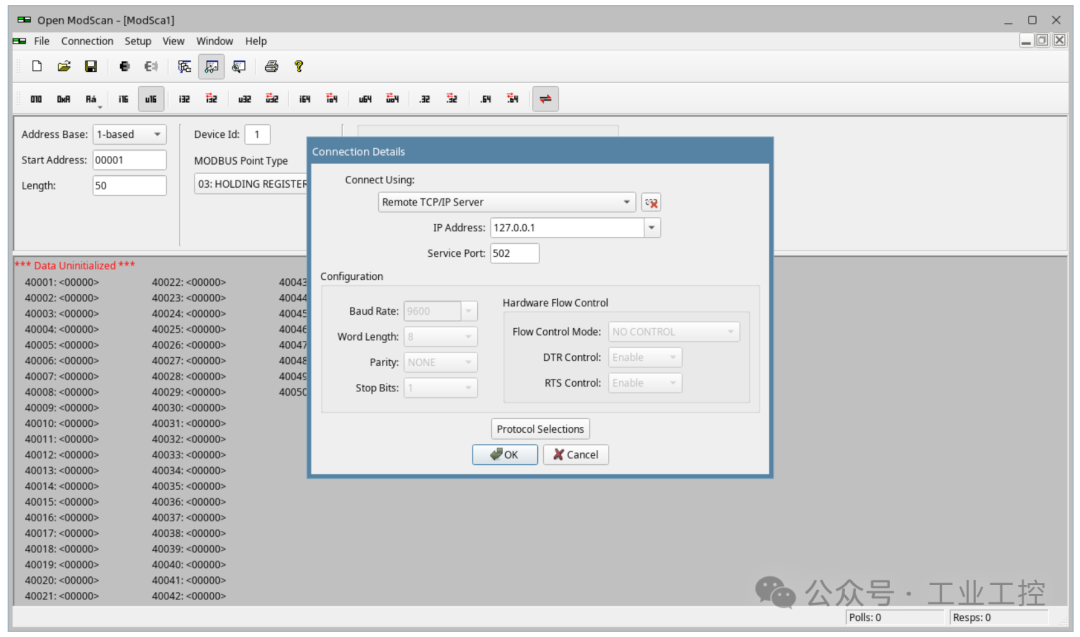This screenshot has height=637, width=1080.
Task: Click the Print toolbar icon
Action: 271,66
